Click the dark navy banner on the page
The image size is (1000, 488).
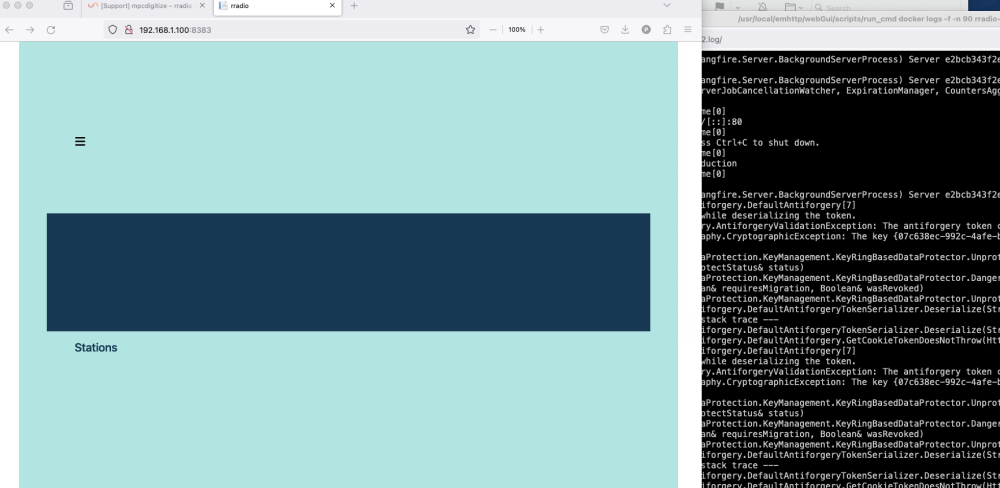click(x=348, y=272)
